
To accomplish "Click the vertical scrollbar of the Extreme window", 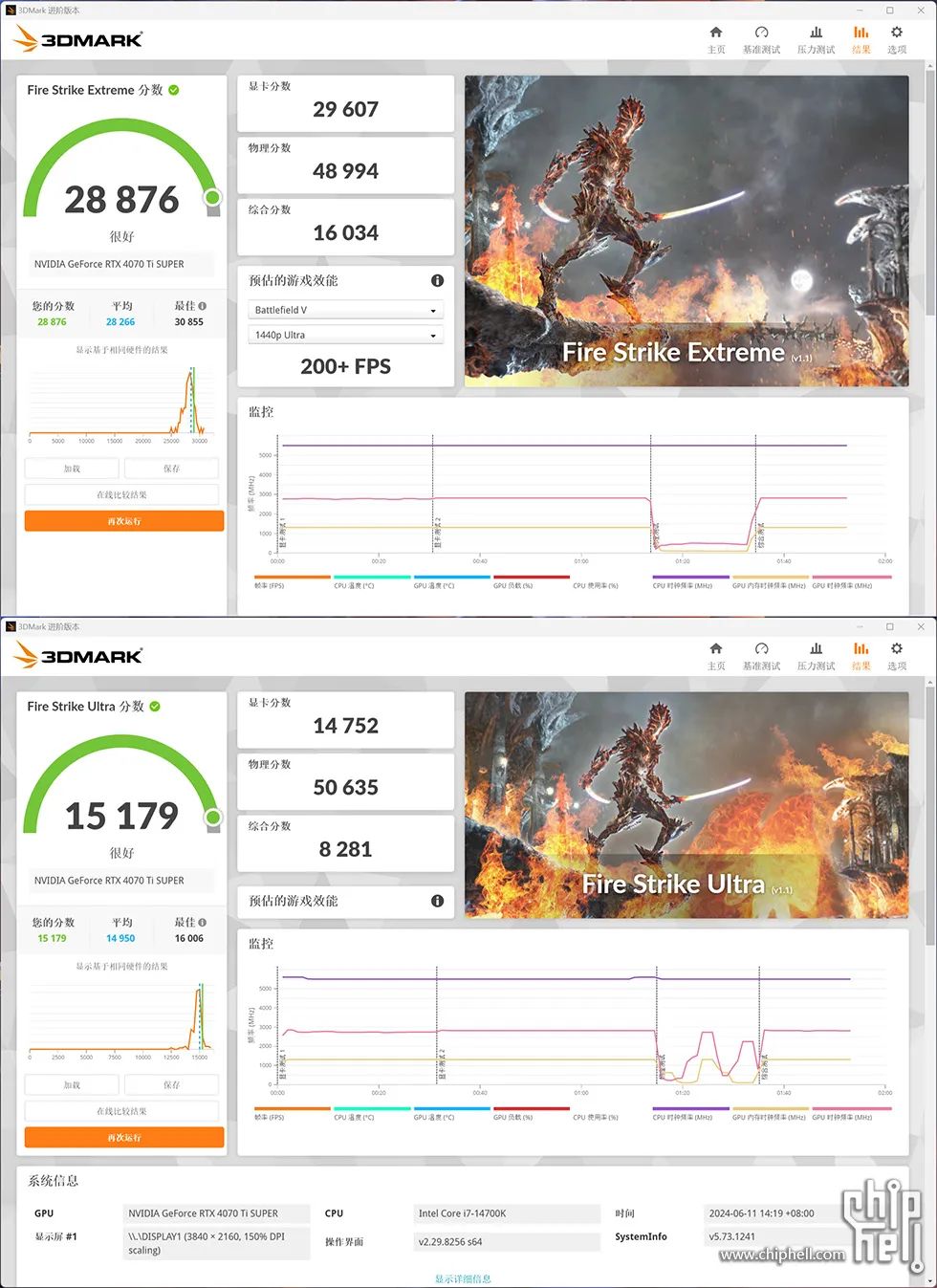I will point(931,191).
